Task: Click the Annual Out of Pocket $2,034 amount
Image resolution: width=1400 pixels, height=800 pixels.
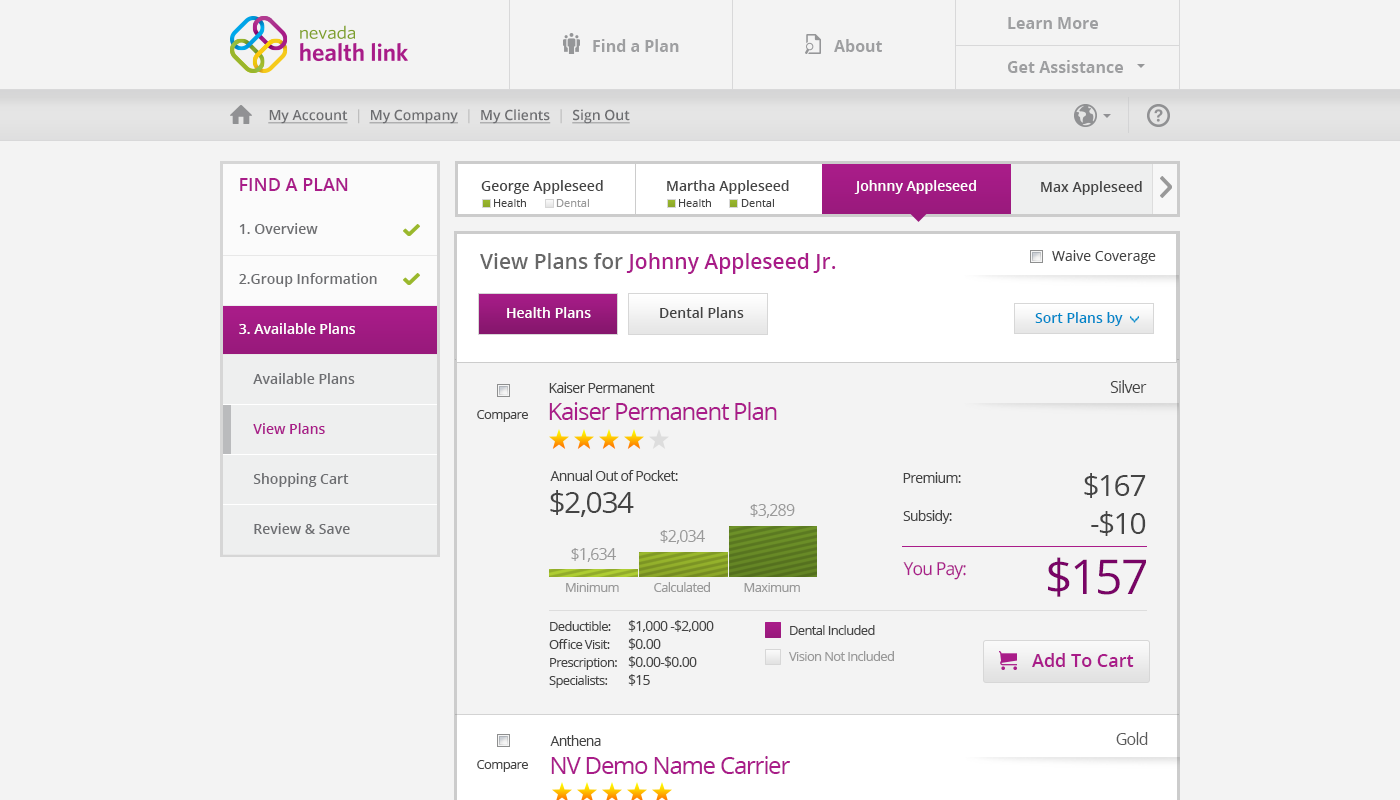Action: pos(591,502)
